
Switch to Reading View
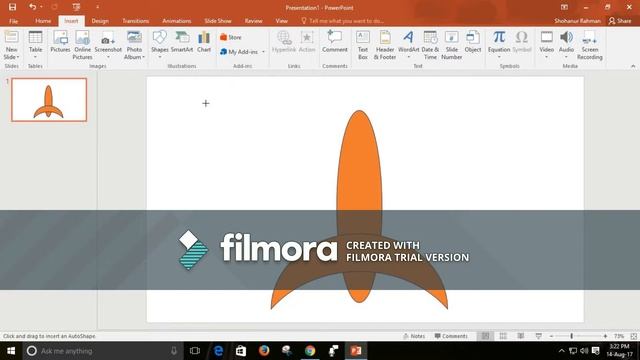(521, 336)
